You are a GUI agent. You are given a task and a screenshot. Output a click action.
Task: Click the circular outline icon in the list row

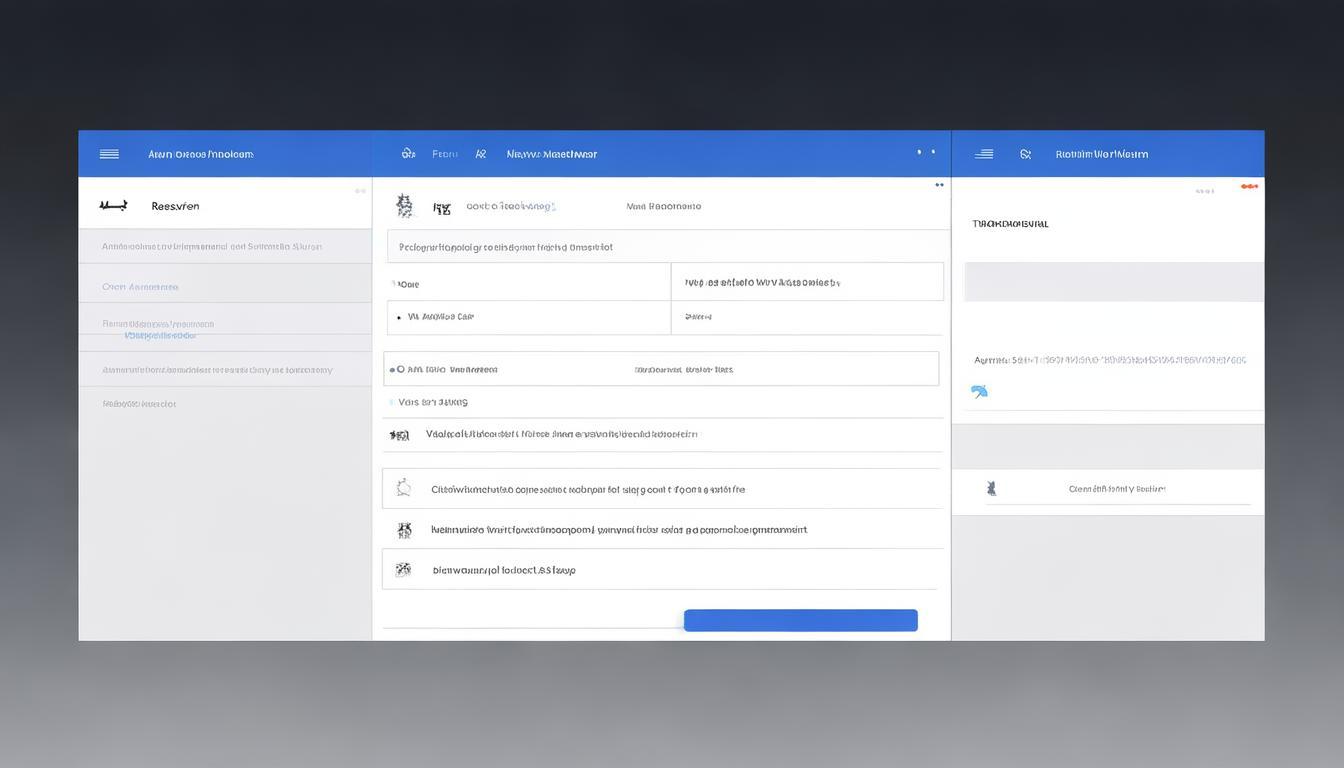(x=403, y=488)
